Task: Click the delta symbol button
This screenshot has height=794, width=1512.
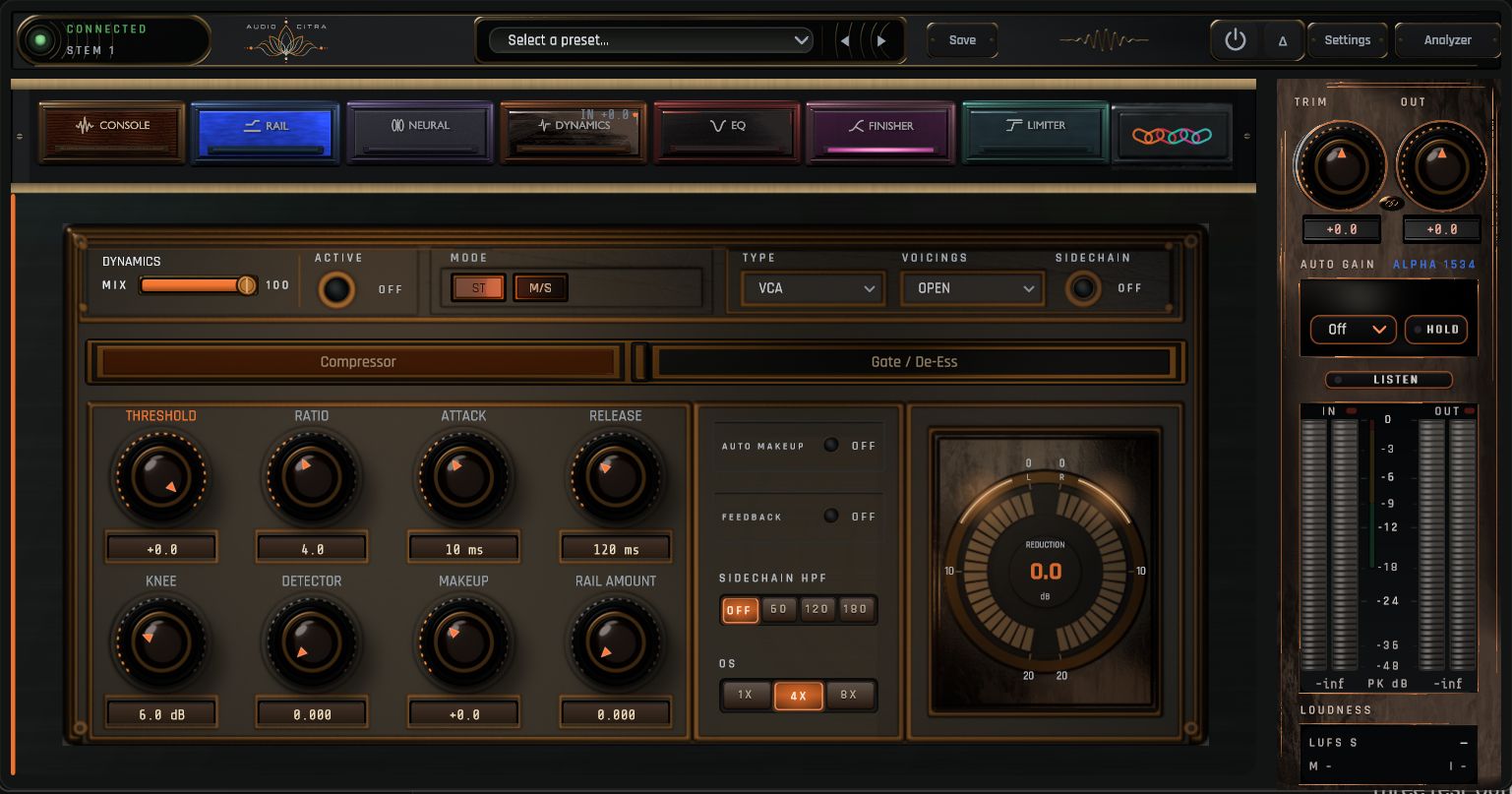Action: point(1282,40)
